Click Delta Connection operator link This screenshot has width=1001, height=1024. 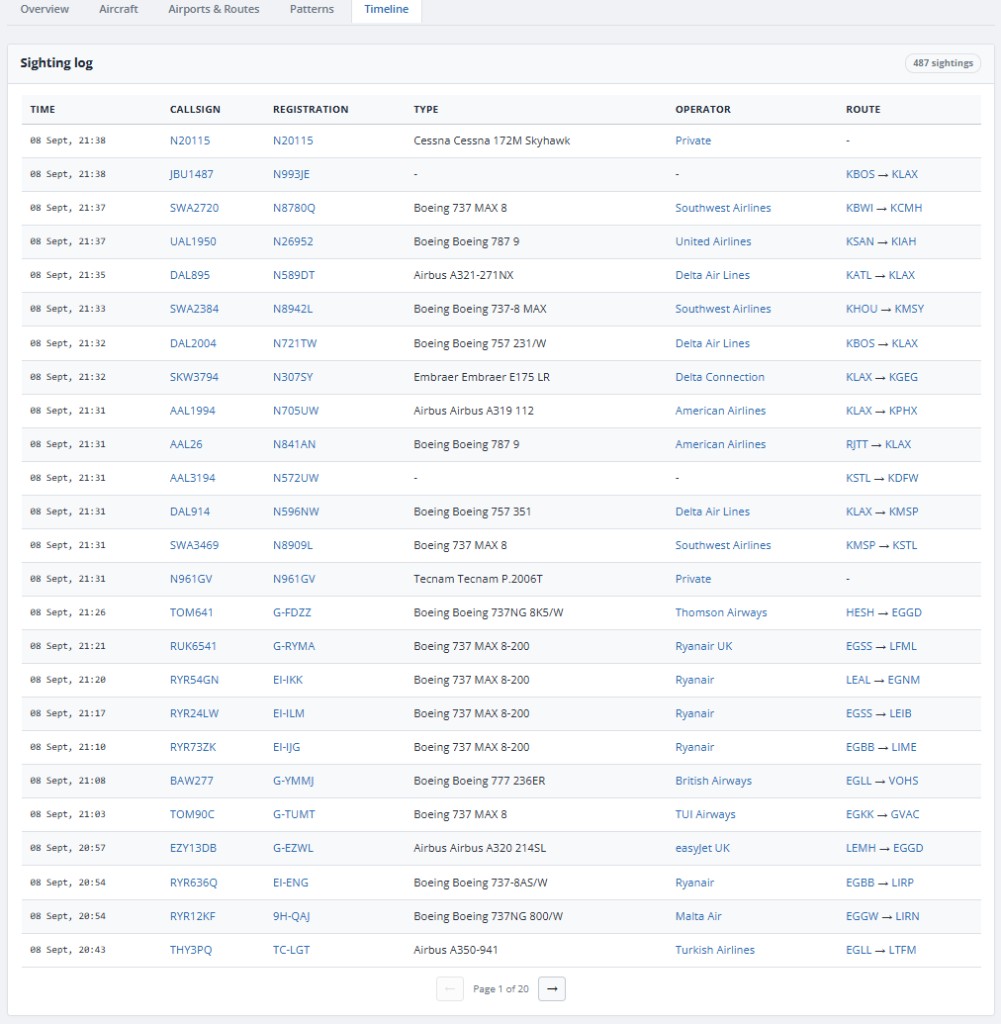coord(720,377)
